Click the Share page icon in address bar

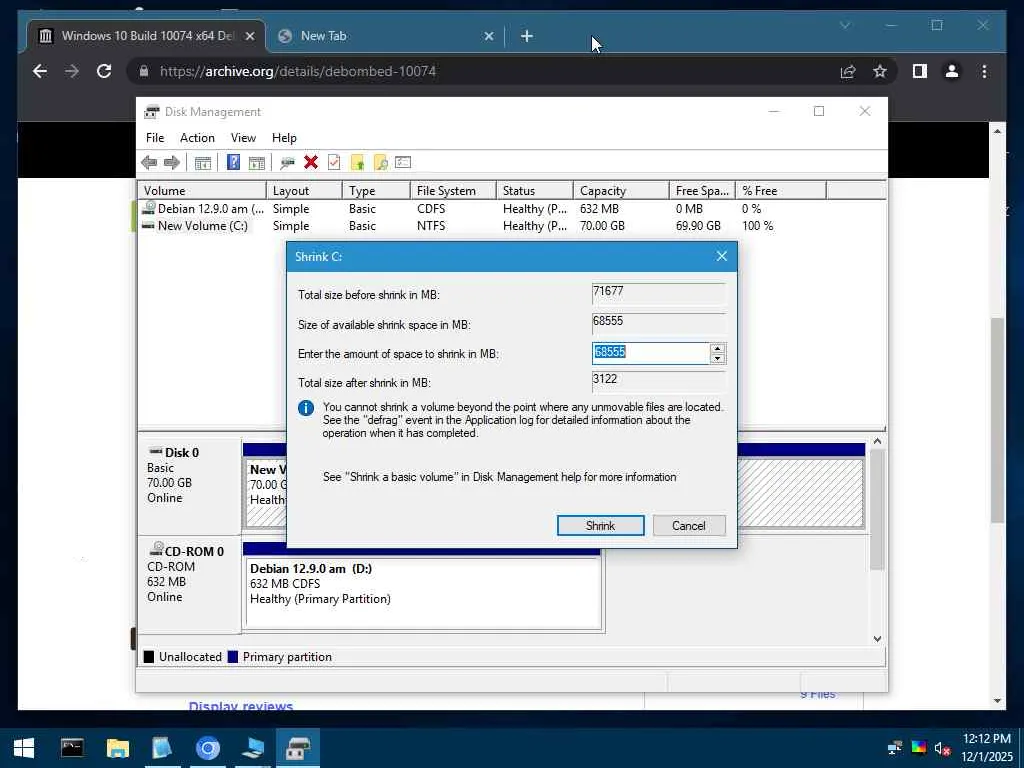pyautogui.click(x=848, y=71)
